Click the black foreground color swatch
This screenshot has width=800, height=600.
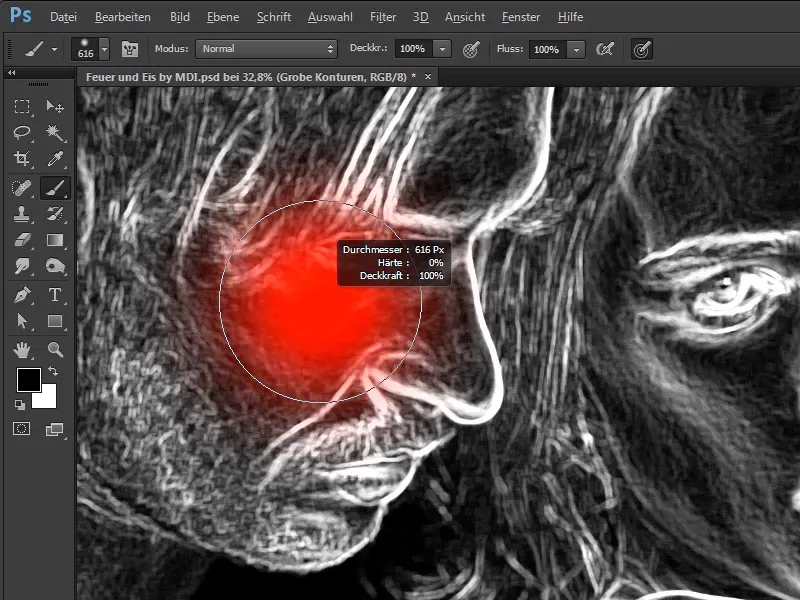click(x=29, y=380)
